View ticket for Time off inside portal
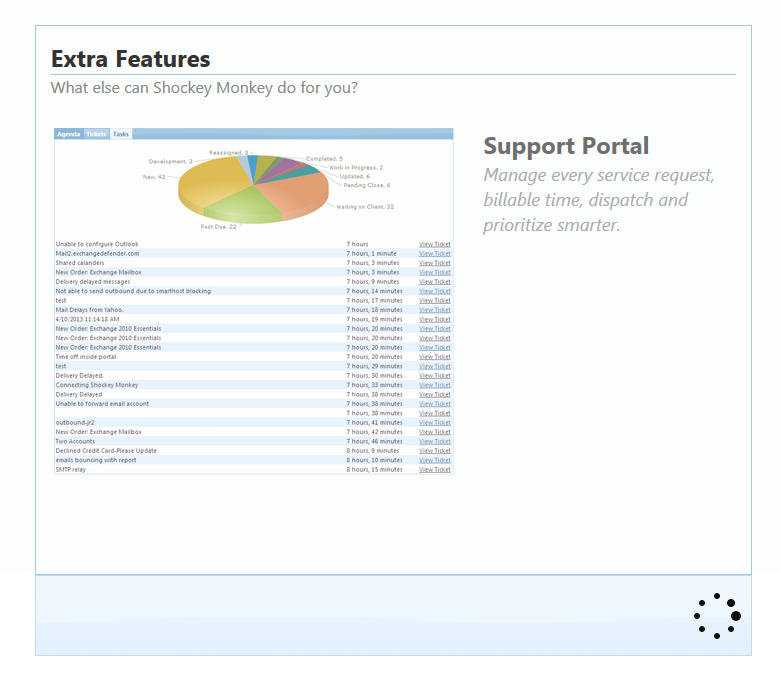780x679 pixels. (x=434, y=357)
